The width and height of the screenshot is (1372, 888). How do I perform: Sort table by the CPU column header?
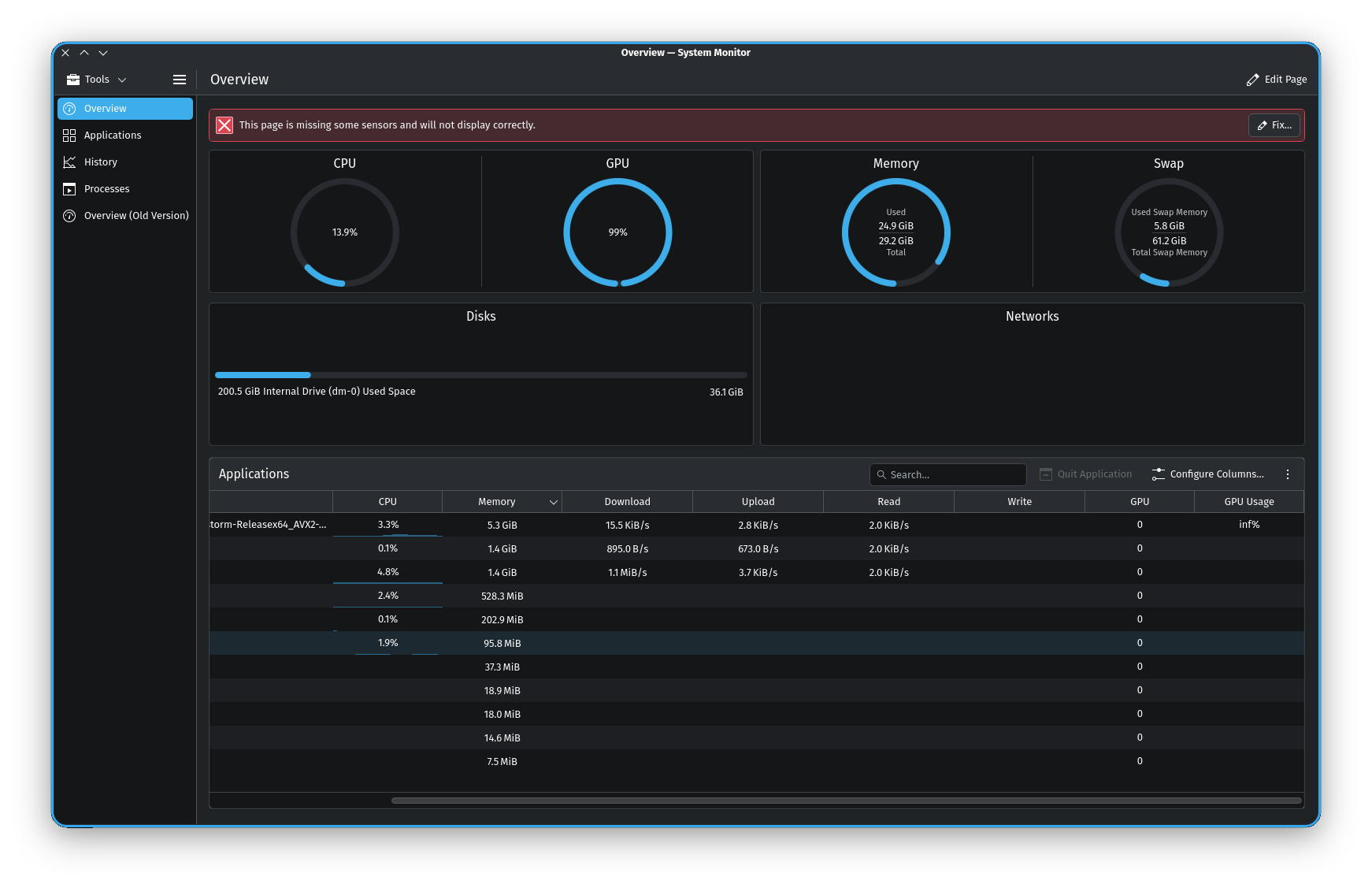(387, 502)
